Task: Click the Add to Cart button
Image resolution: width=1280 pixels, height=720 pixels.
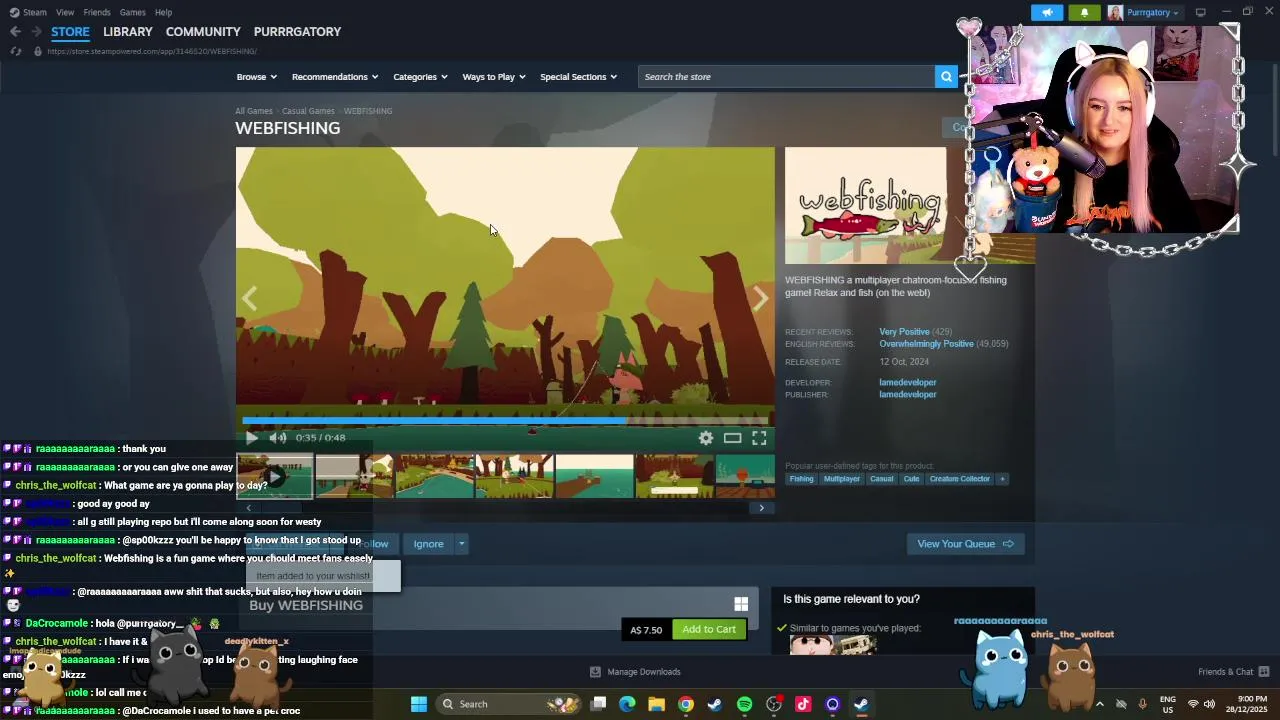Action: click(x=709, y=629)
